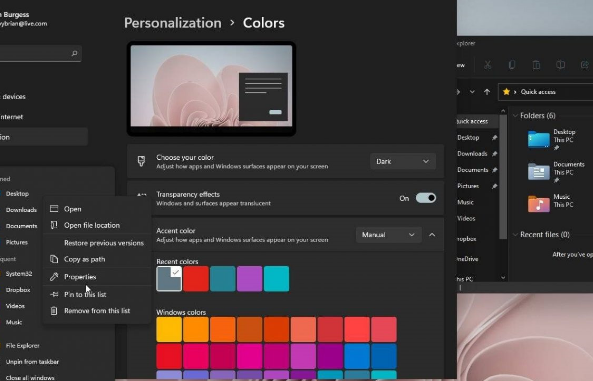Open the Desktop folder icon in Explorer Folders

(x=539, y=139)
